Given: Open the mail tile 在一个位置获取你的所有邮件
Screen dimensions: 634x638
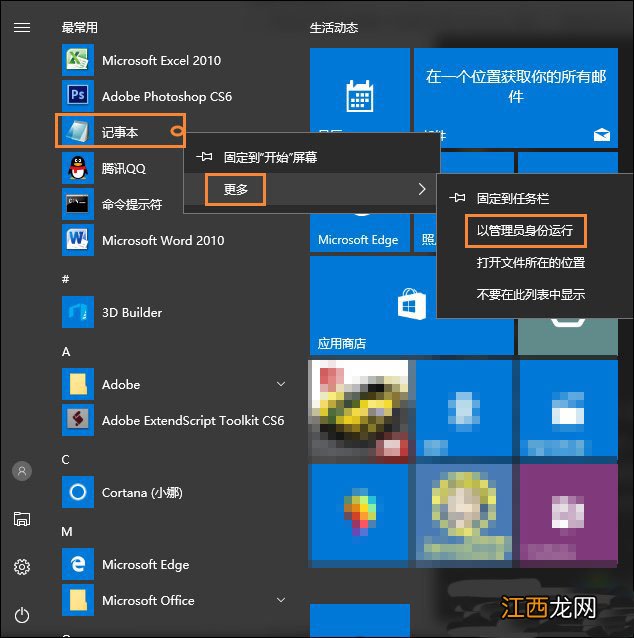Looking at the screenshot, I should tap(516, 98).
